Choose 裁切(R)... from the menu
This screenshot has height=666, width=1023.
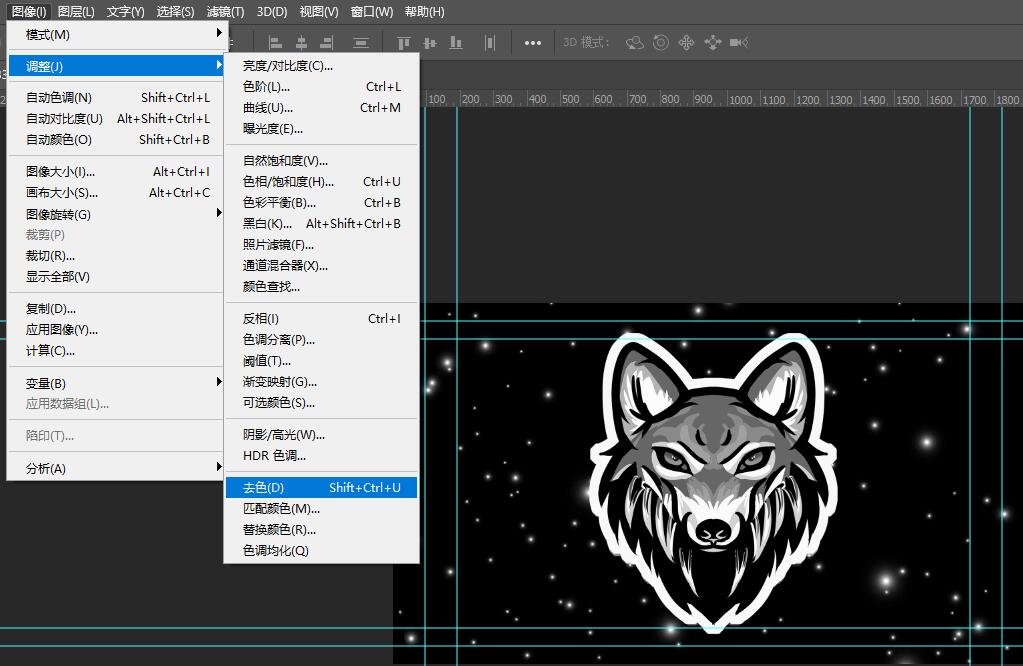[x=115, y=256]
